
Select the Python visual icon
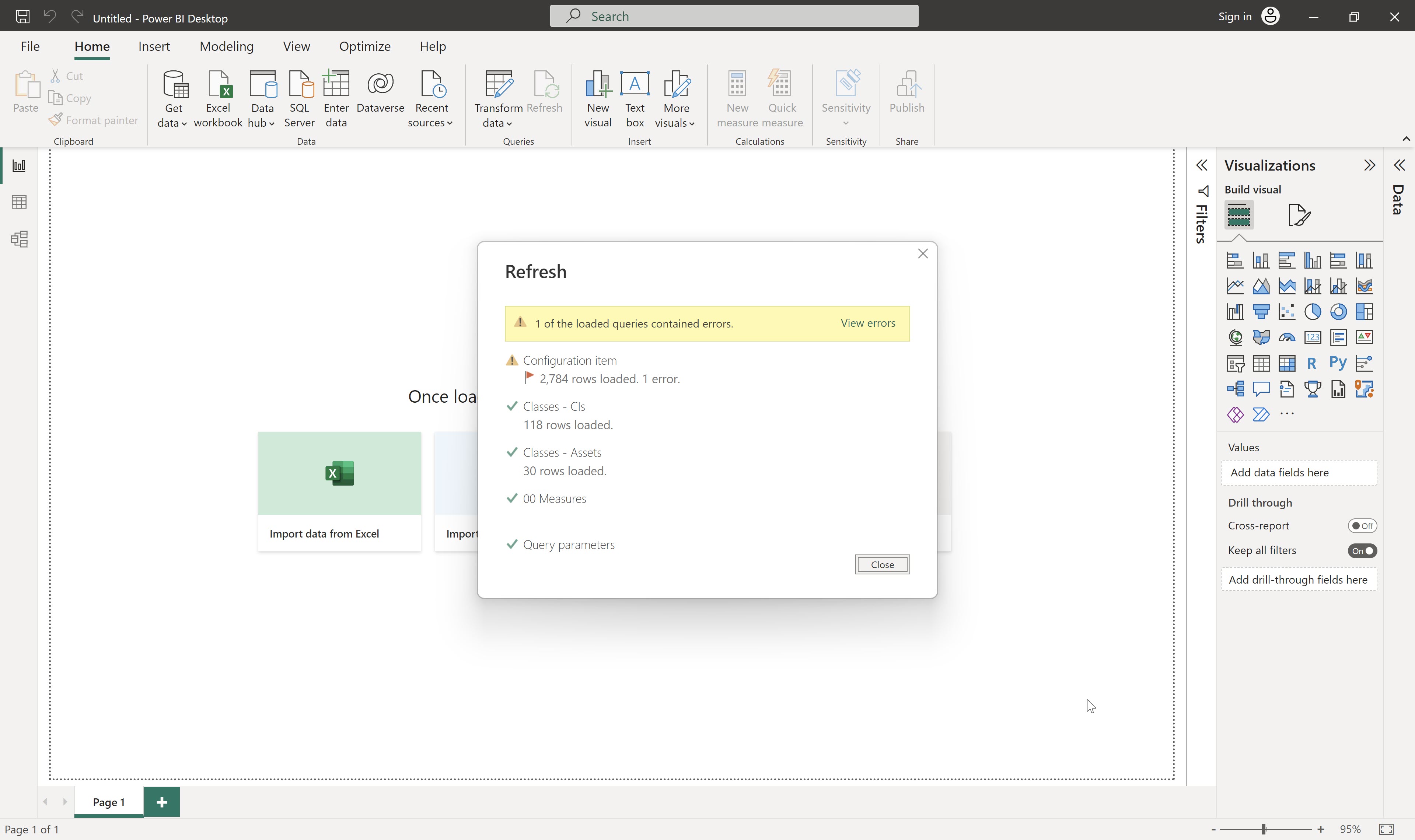(x=1338, y=363)
